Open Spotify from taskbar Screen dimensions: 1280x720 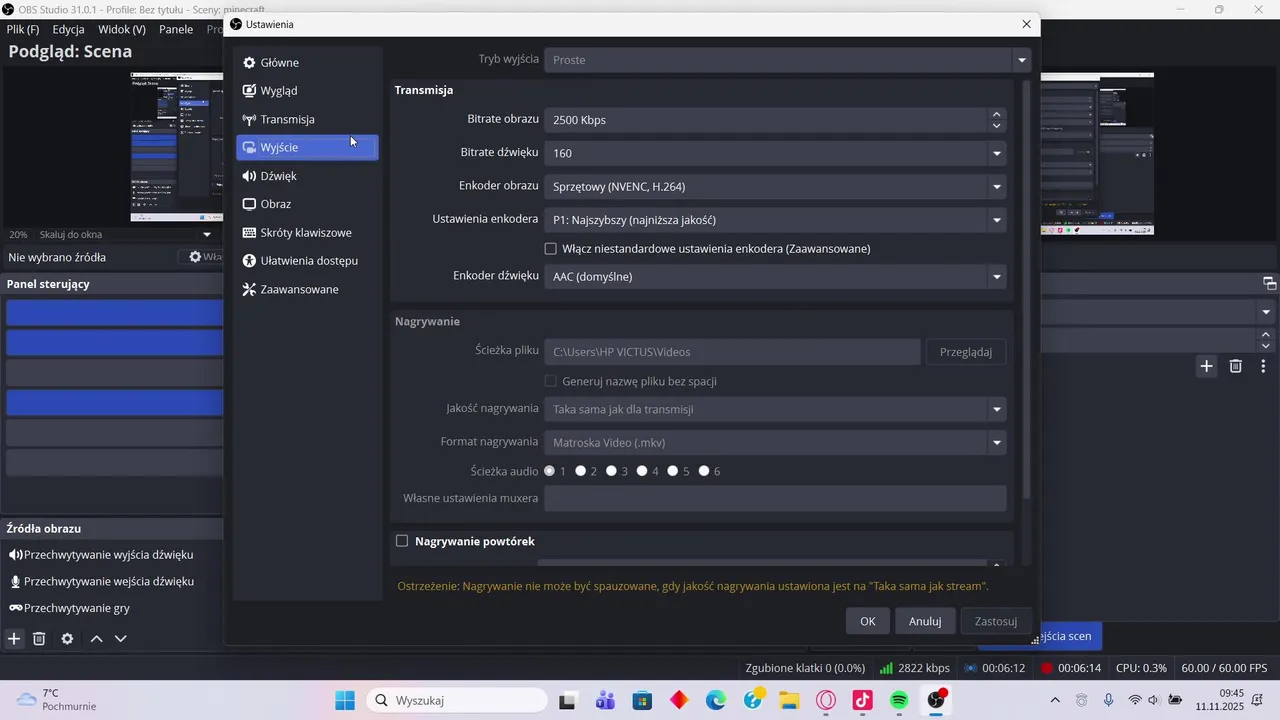(899, 700)
